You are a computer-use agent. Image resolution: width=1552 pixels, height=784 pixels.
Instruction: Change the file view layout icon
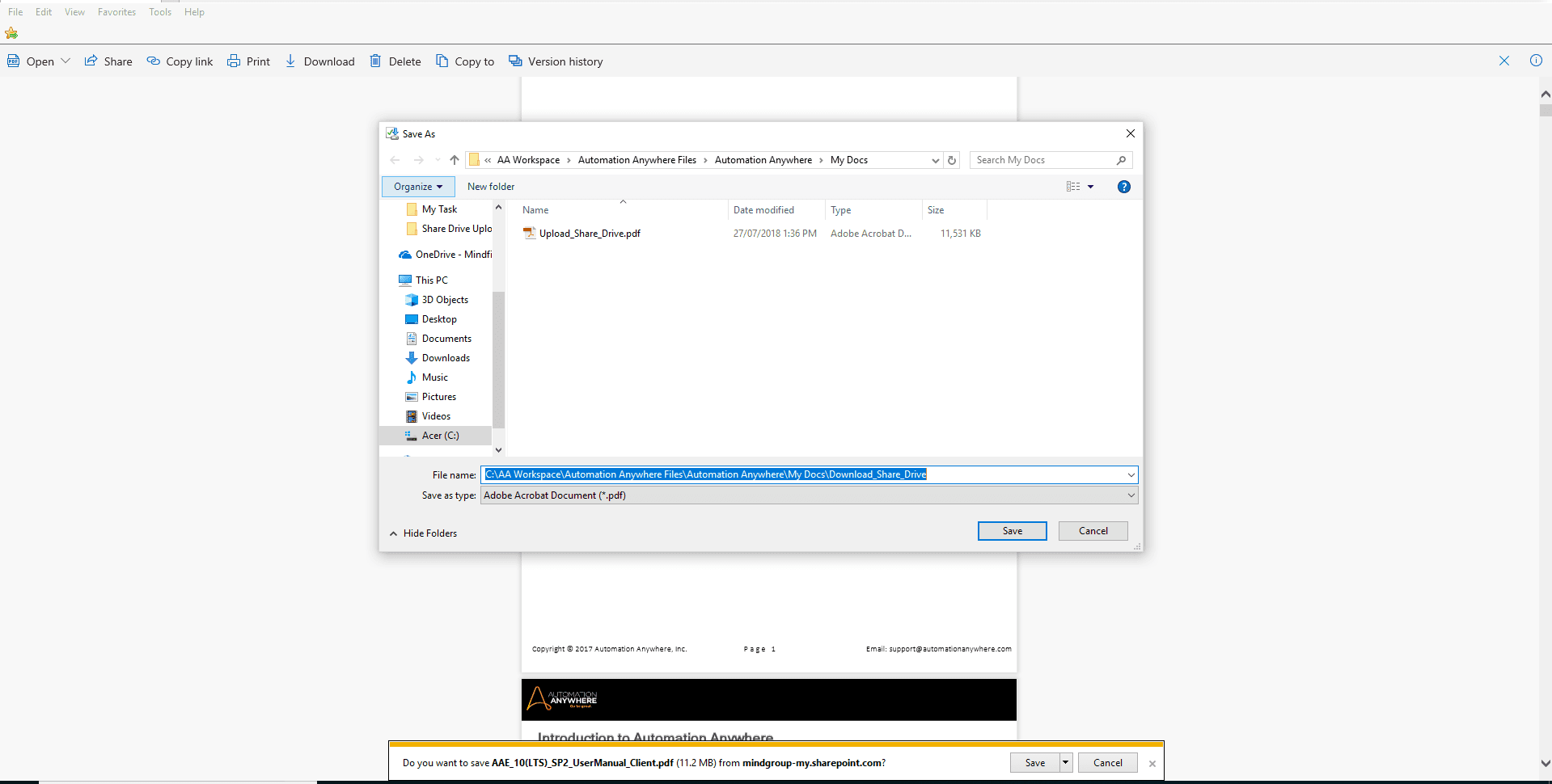coord(1073,187)
